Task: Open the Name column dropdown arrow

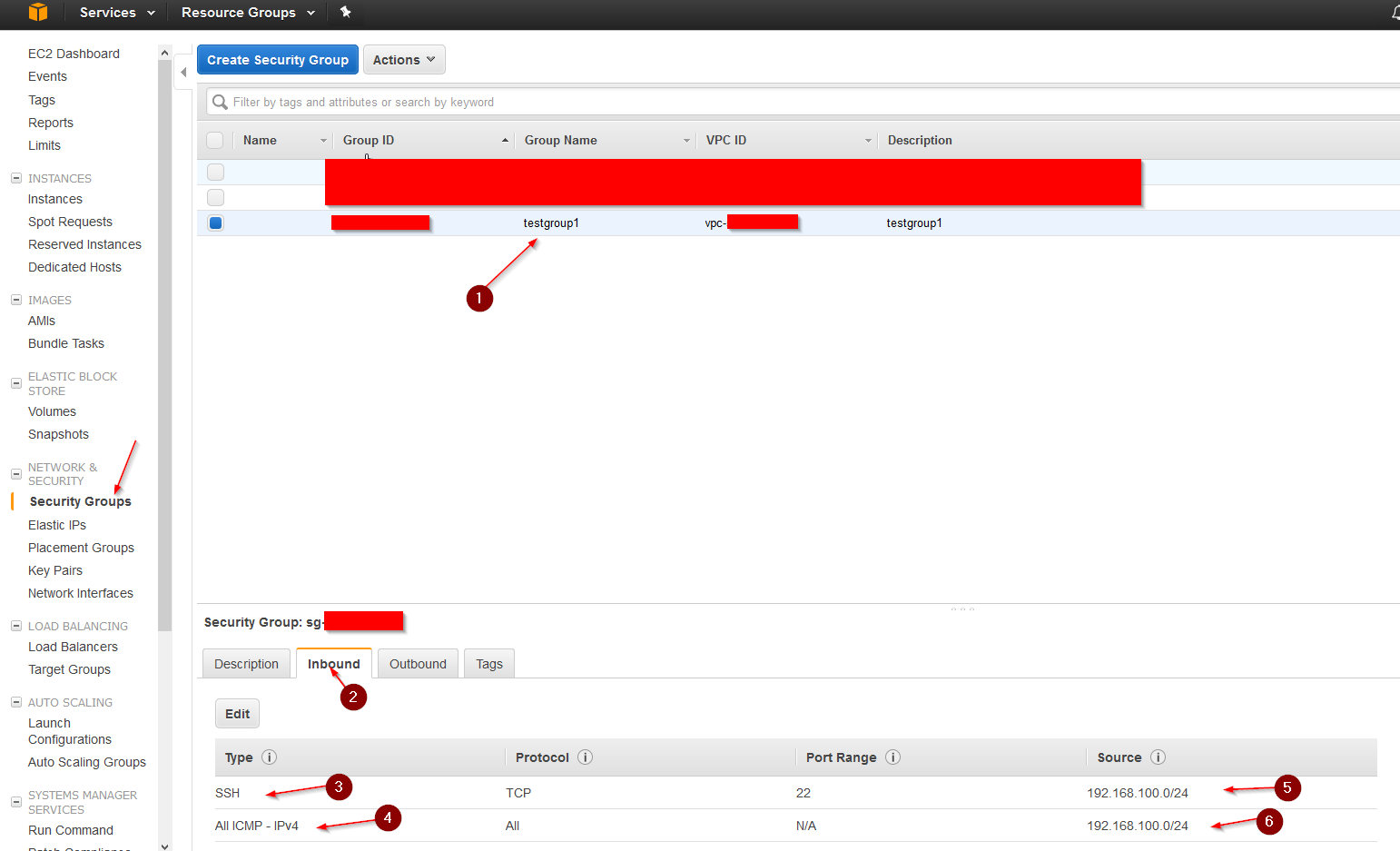Action: pyautogui.click(x=323, y=141)
